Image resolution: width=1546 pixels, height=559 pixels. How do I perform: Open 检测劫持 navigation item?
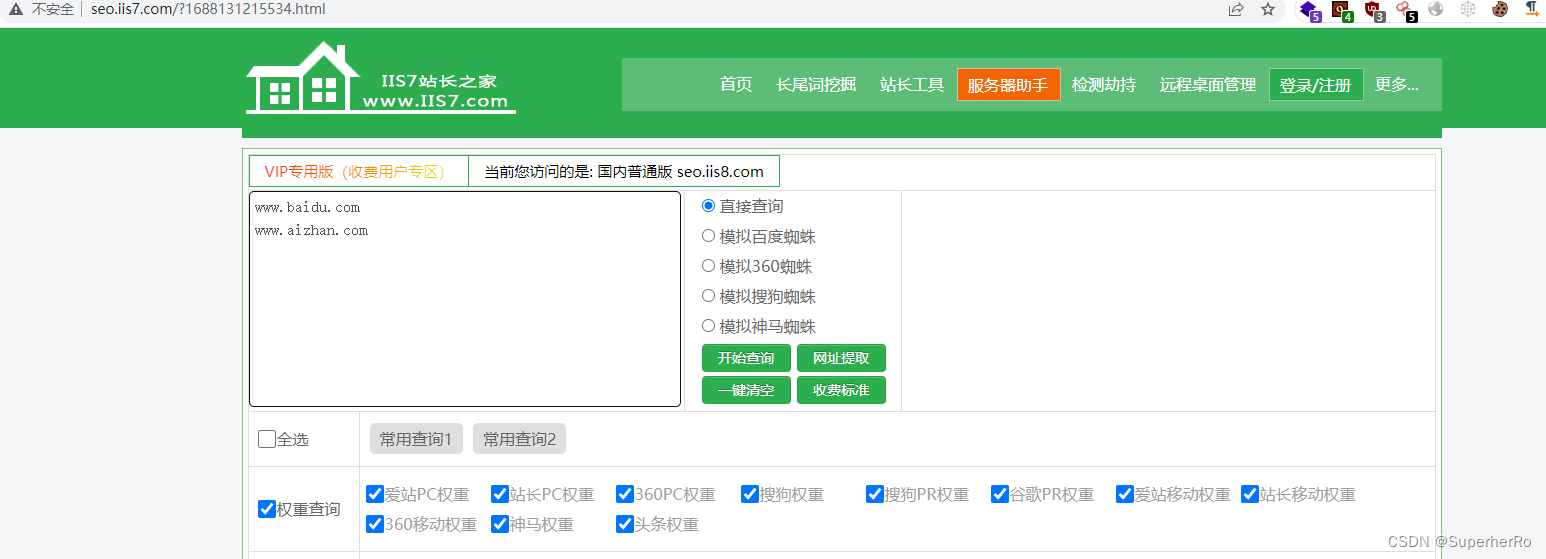pos(1104,85)
